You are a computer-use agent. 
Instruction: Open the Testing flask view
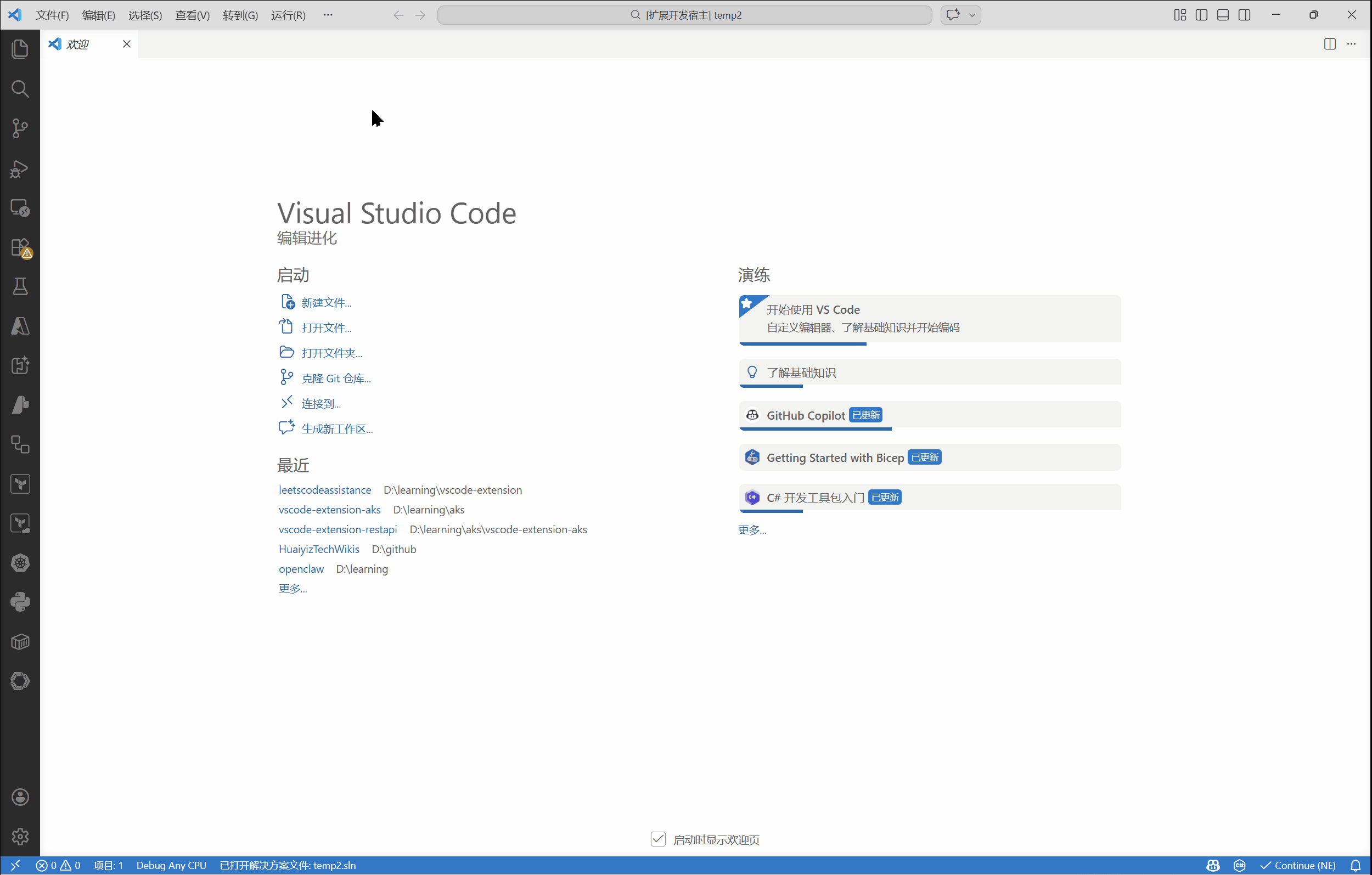[20, 286]
